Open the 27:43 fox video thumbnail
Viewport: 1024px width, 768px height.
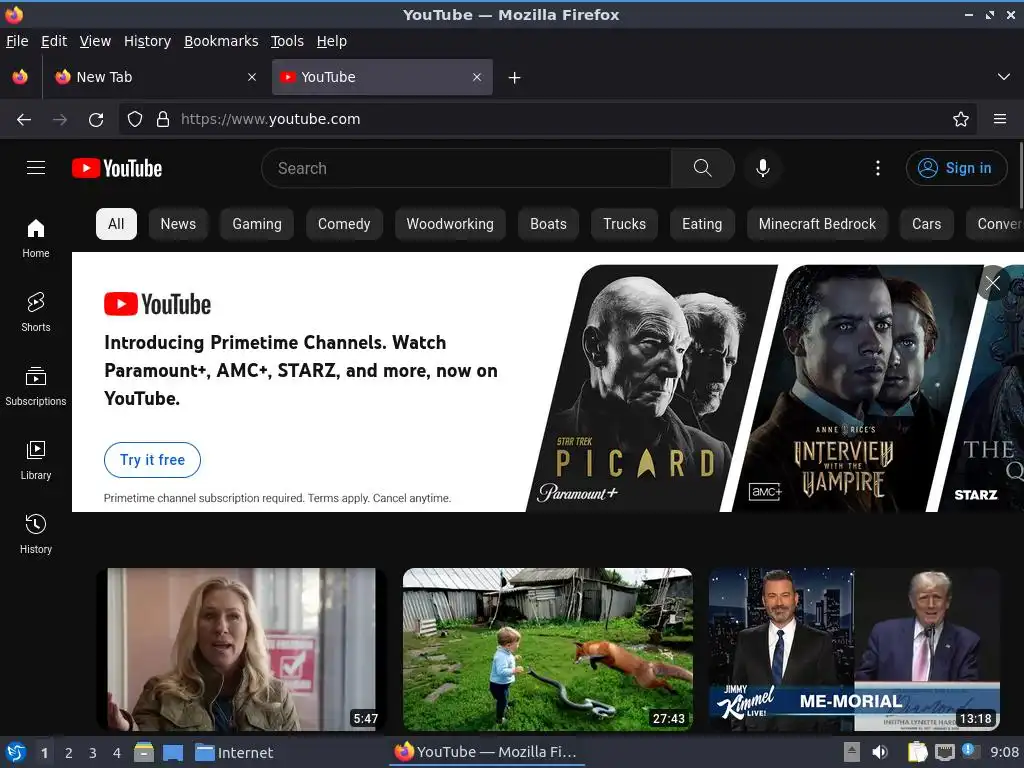pyautogui.click(x=548, y=649)
